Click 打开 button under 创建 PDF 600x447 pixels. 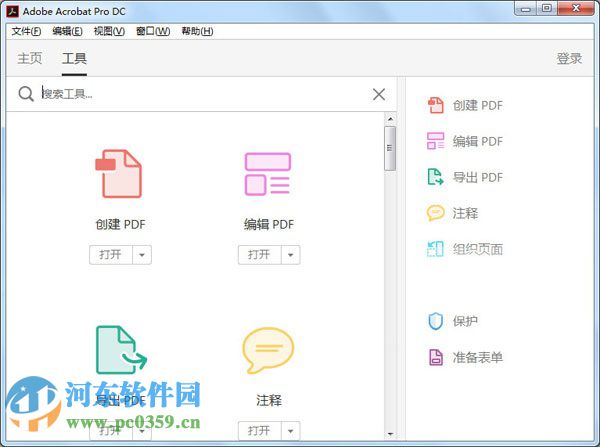click(x=111, y=255)
